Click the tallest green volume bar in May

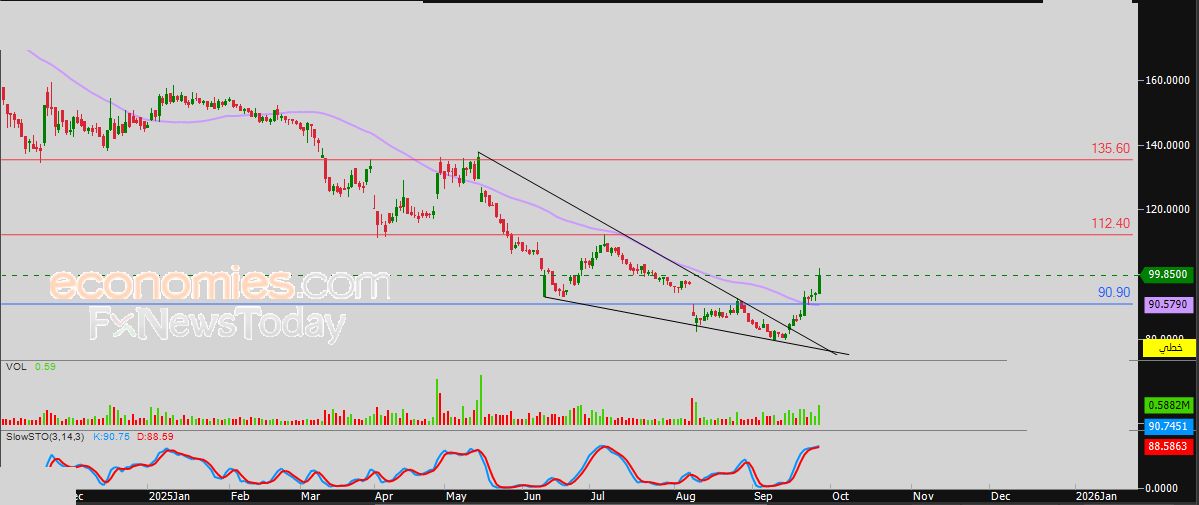click(481, 399)
